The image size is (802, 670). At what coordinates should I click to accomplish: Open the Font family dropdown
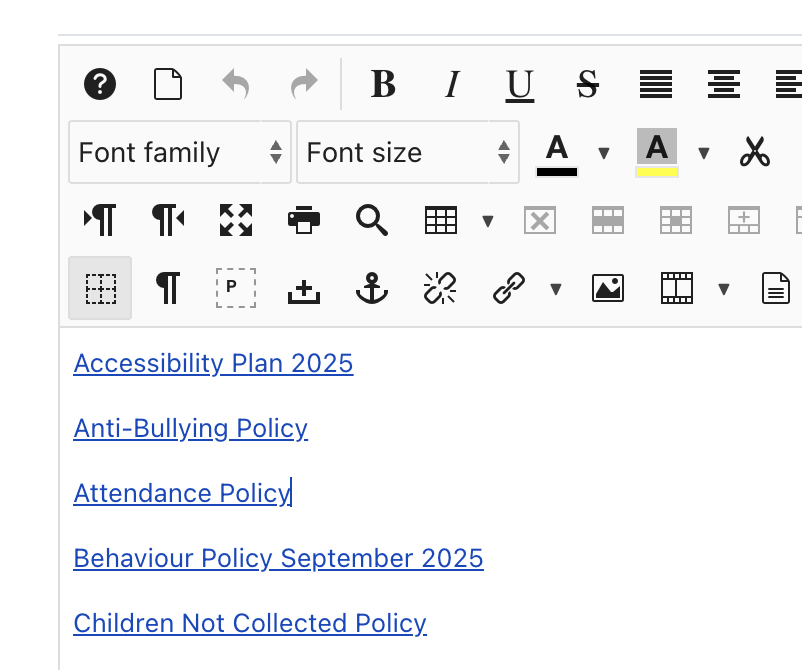180,152
